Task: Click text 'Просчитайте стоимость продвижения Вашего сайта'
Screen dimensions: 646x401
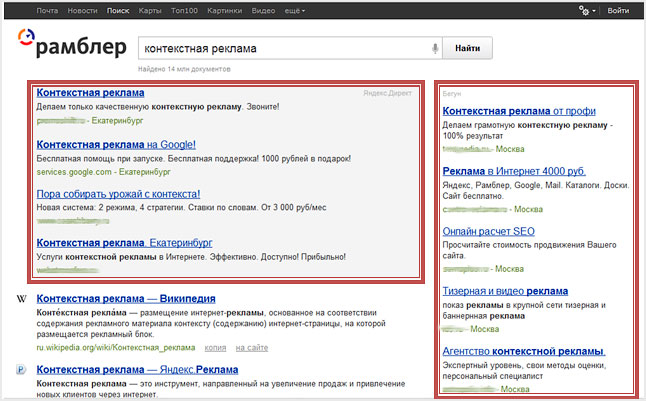Action: [x=529, y=250]
